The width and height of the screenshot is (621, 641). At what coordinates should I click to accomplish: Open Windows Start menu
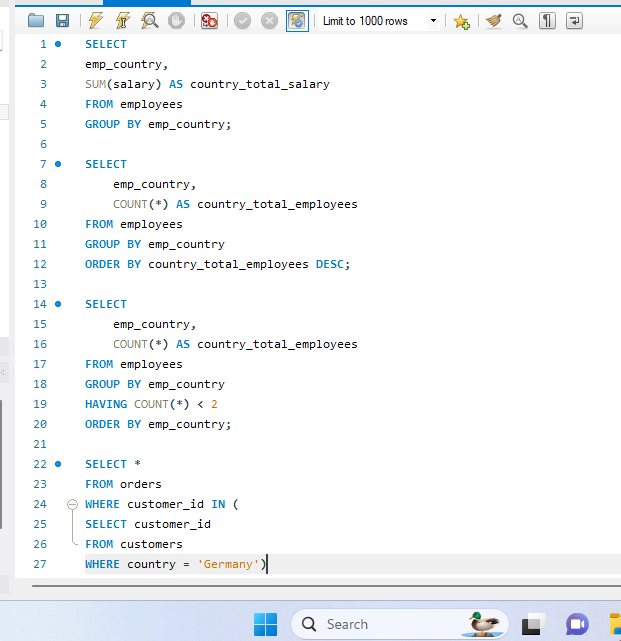tap(265, 624)
